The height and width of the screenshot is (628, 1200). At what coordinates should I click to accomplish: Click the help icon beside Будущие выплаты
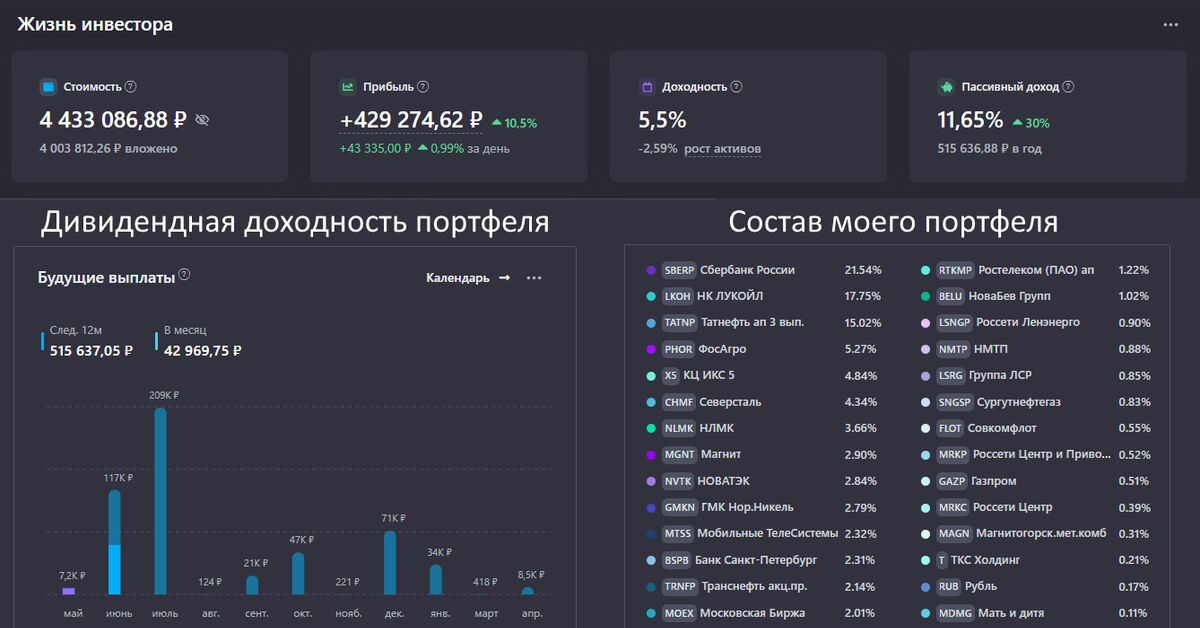(184, 276)
